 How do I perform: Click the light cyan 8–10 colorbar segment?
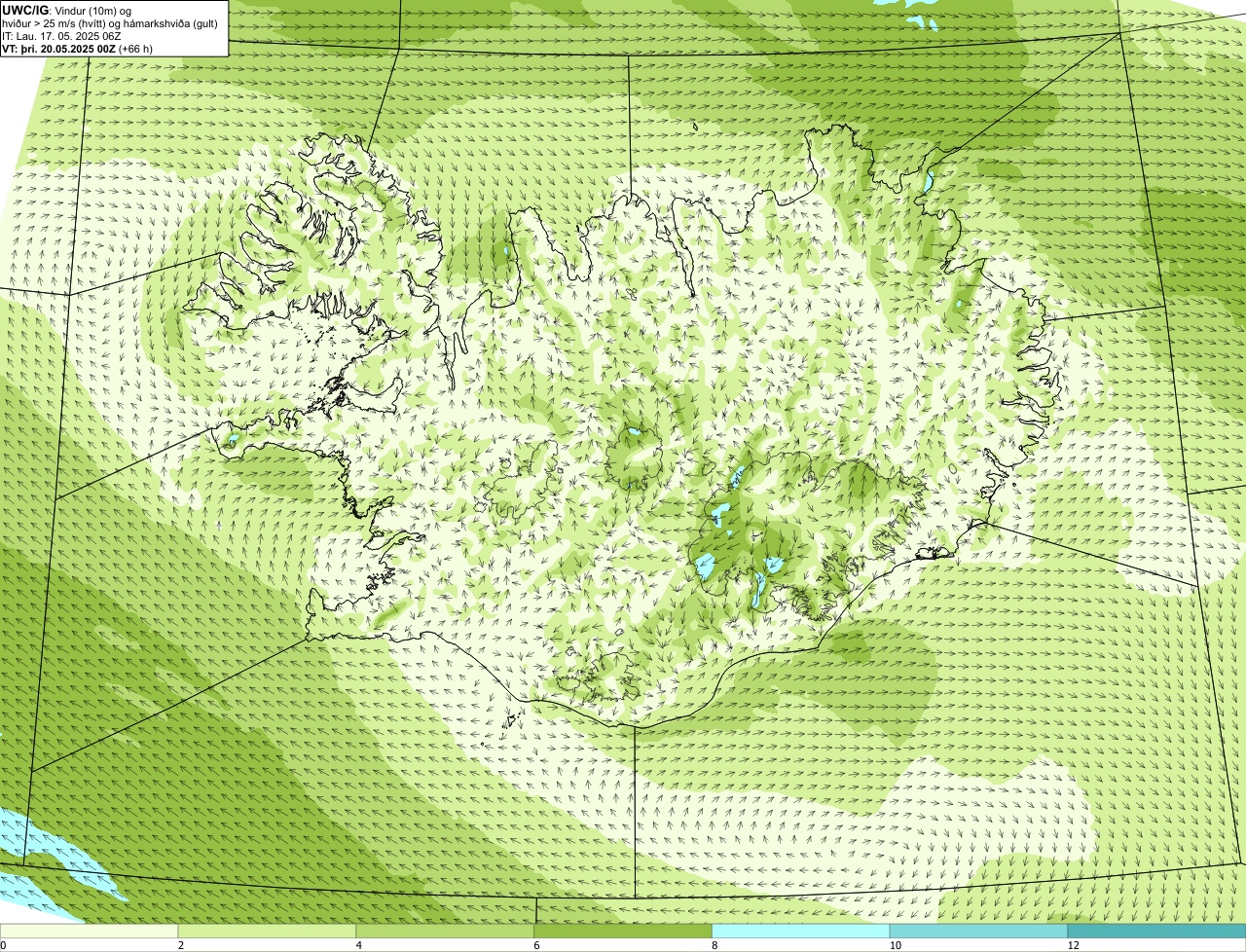(802, 932)
